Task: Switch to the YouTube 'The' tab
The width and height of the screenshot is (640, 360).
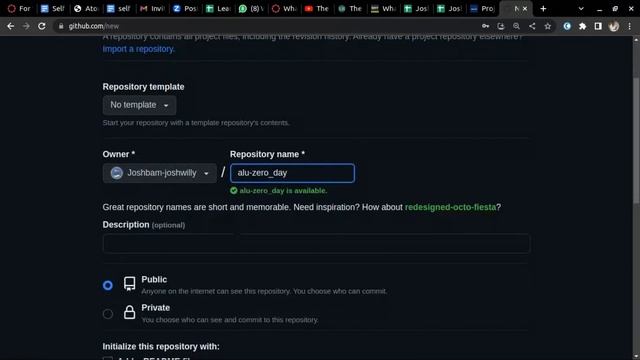Action: click(317, 9)
